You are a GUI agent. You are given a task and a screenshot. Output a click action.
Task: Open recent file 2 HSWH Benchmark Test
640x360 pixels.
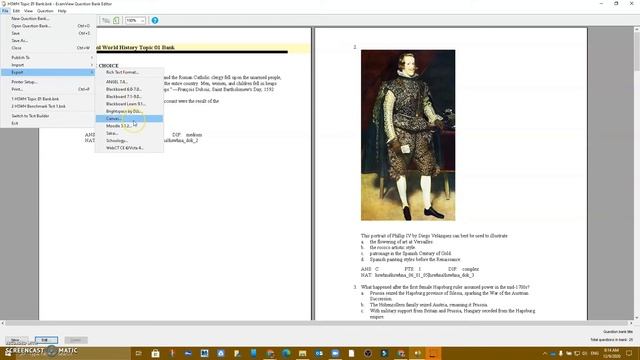click(x=47, y=106)
